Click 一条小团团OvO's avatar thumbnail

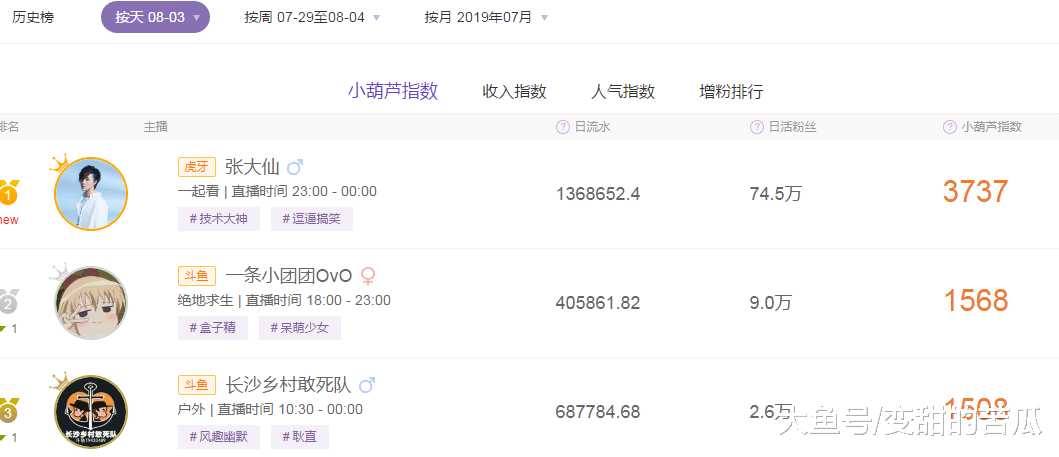pyautogui.click(x=91, y=303)
